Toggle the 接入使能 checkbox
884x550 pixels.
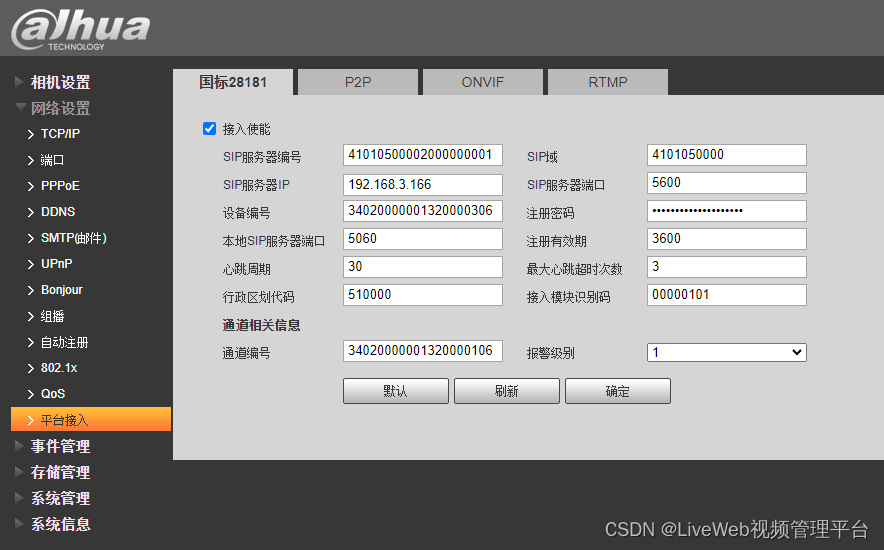point(209,128)
